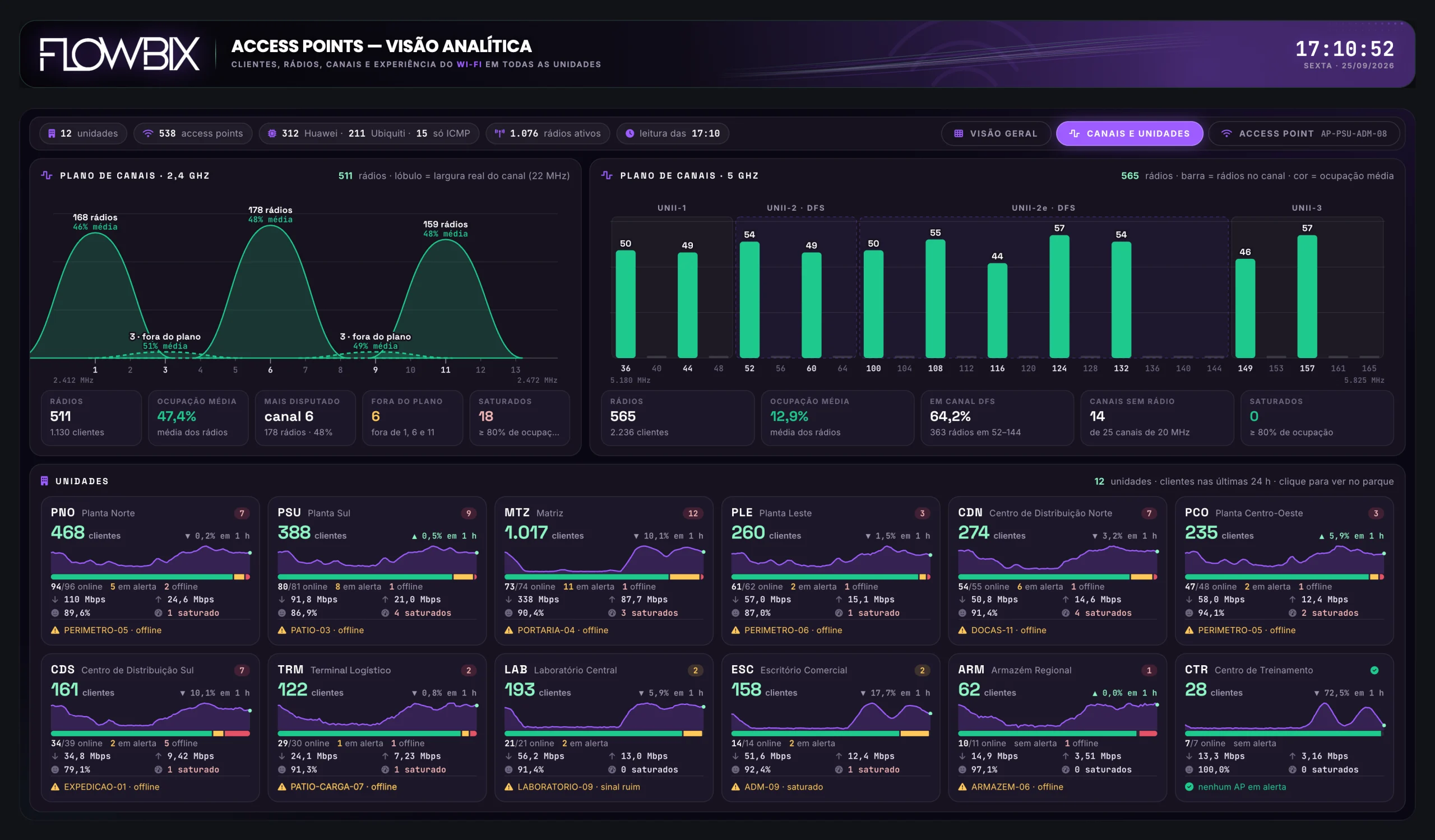Image resolution: width=1435 pixels, height=840 pixels.
Task: Click the channel 157 bar in 5 GHz chart
Action: pyautogui.click(x=1307, y=296)
